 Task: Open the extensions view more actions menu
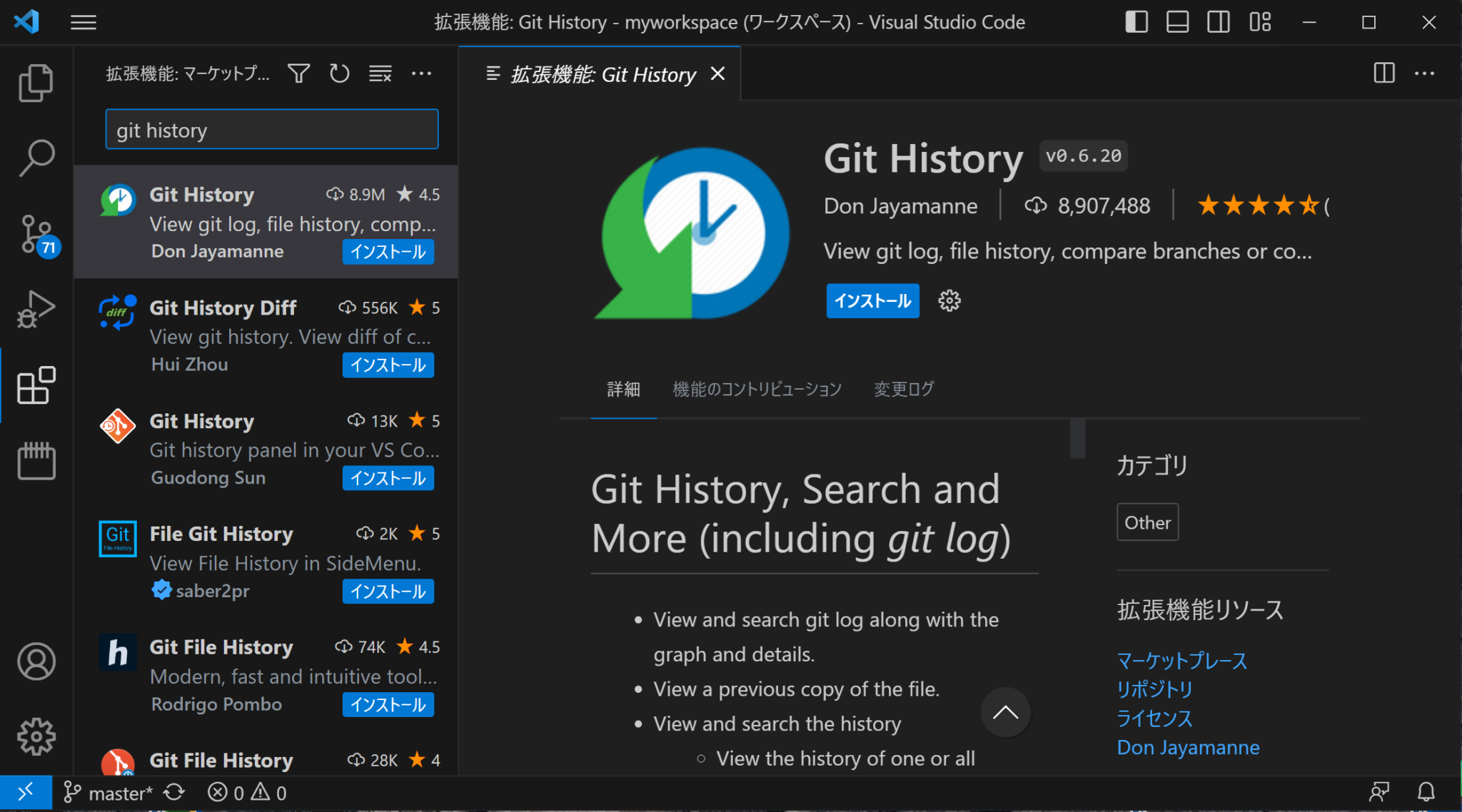(x=422, y=73)
